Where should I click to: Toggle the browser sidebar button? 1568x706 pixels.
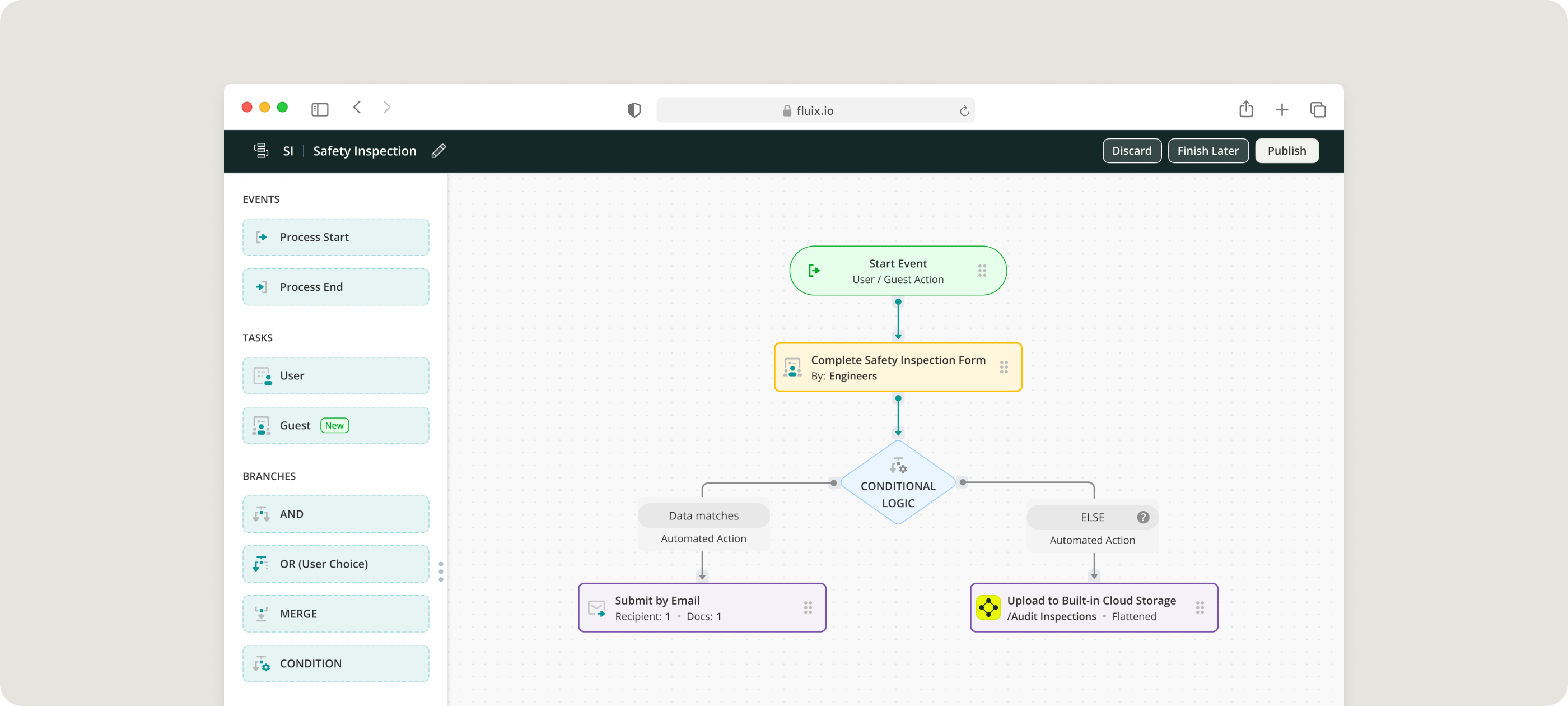[x=320, y=110]
